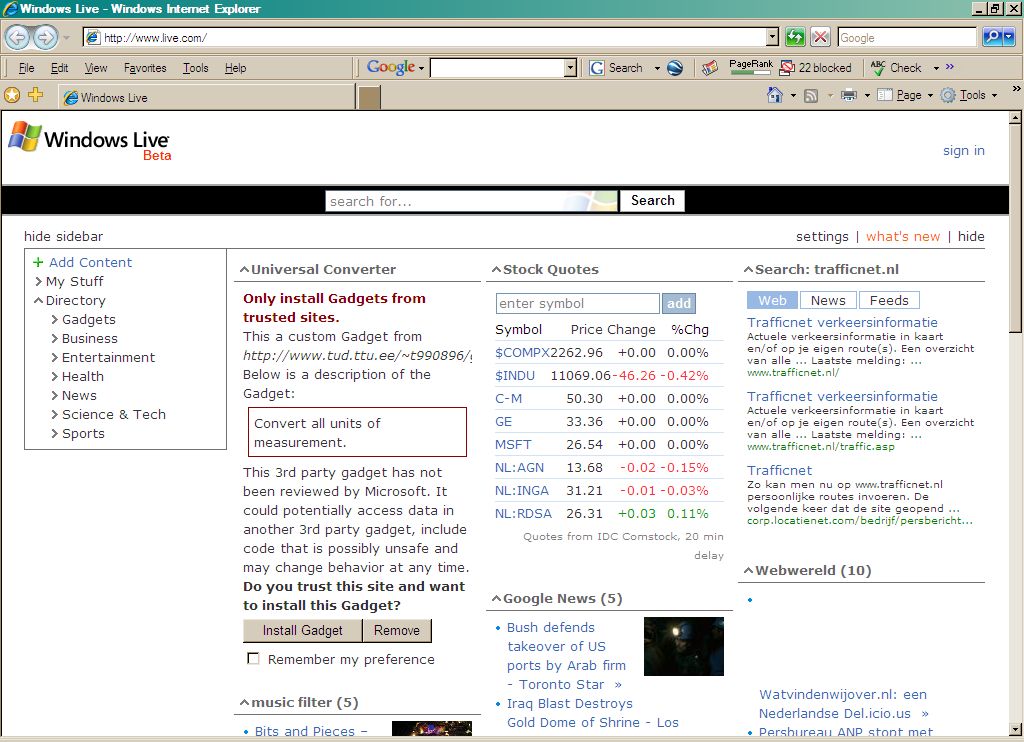1024x742 pixels.
Task: Click the new tab button
Action: click(369, 97)
